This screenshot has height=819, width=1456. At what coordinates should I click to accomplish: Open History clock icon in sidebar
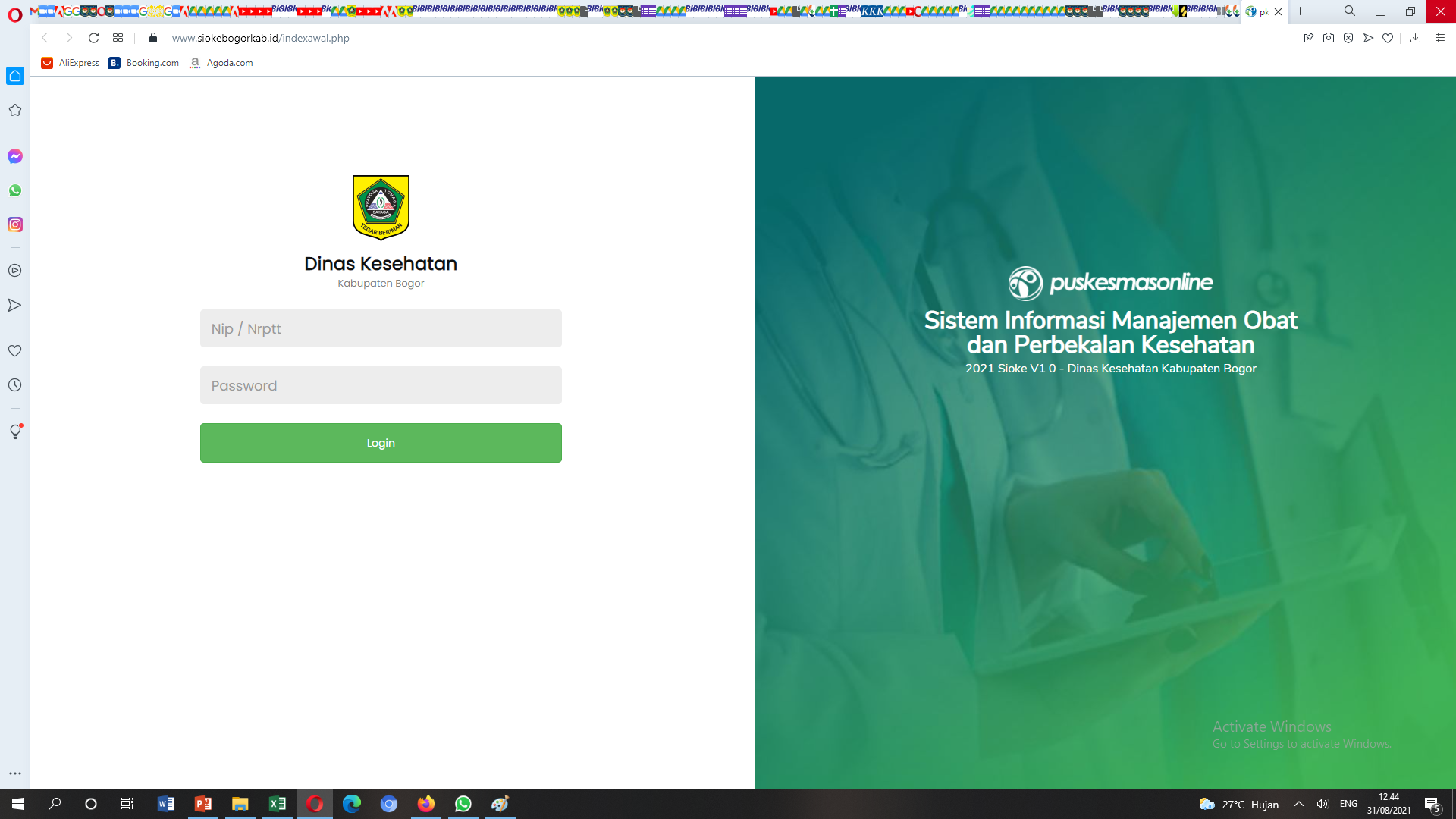click(x=15, y=385)
